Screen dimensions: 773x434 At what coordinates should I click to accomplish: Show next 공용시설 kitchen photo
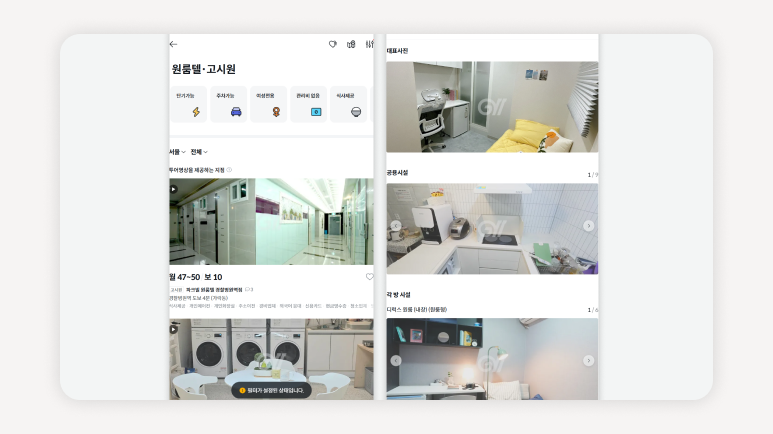pos(589,226)
